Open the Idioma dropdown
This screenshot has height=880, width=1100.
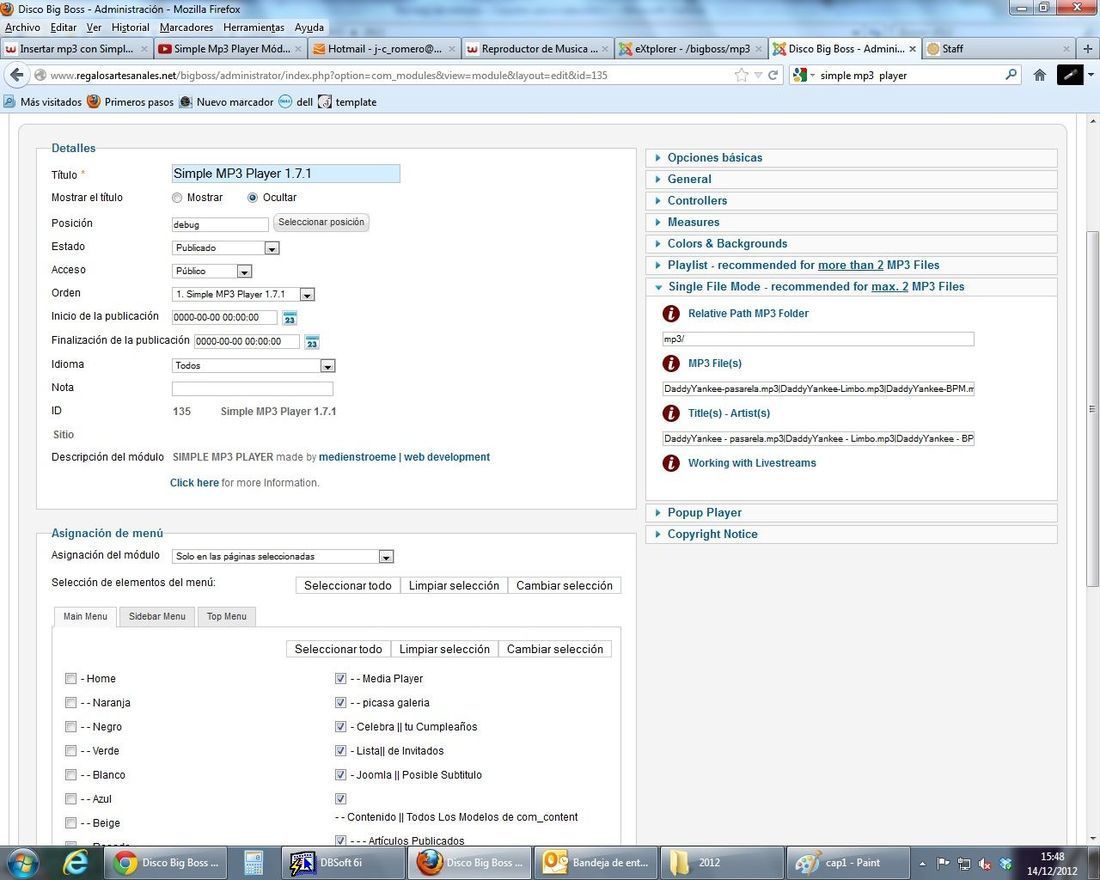(x=254, y=366)
